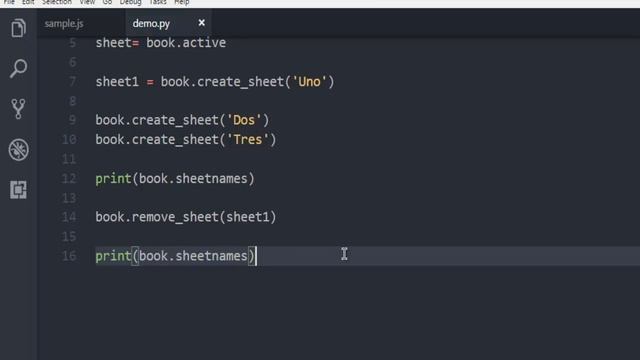Click line number 10 in gutter
Viewport: 640px width, 360px height.
(x=69, y=140)
